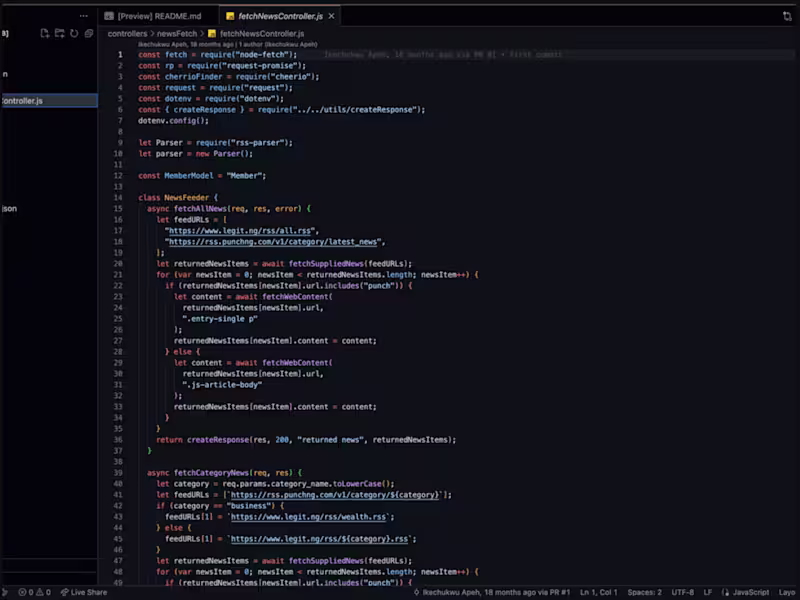Collapse all folders in Explorer
The width and height of the screenshot is (800, 600).
coord(89,34)
